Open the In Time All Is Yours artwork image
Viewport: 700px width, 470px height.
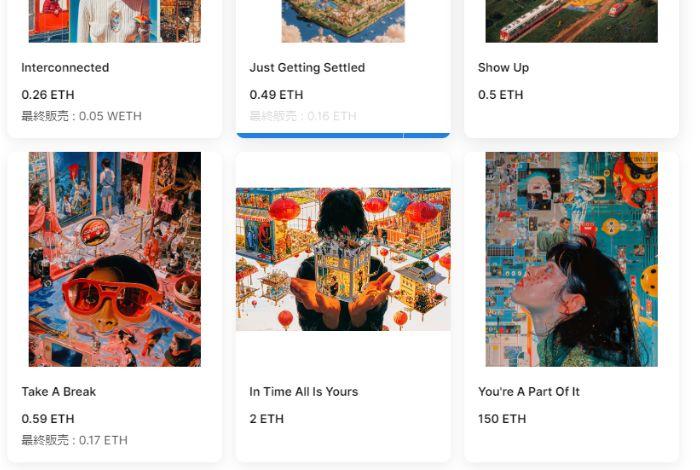(343, 259)
